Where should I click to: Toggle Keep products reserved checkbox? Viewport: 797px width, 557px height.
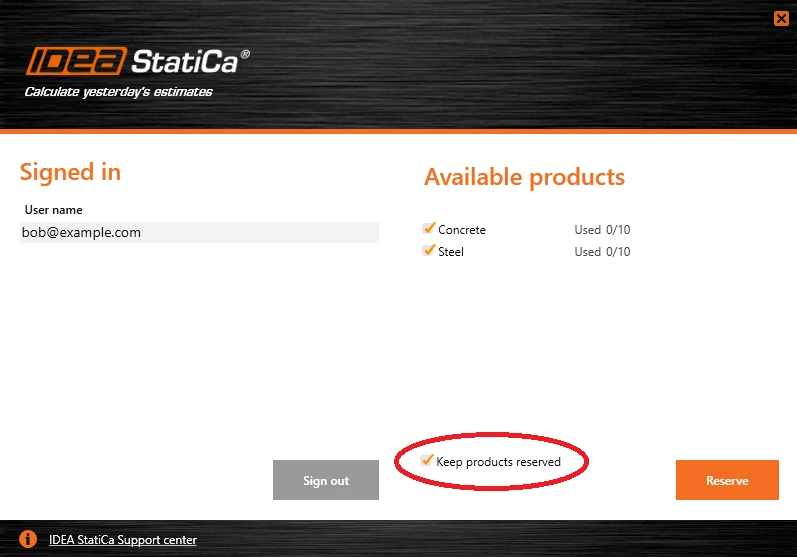[427, 461]
